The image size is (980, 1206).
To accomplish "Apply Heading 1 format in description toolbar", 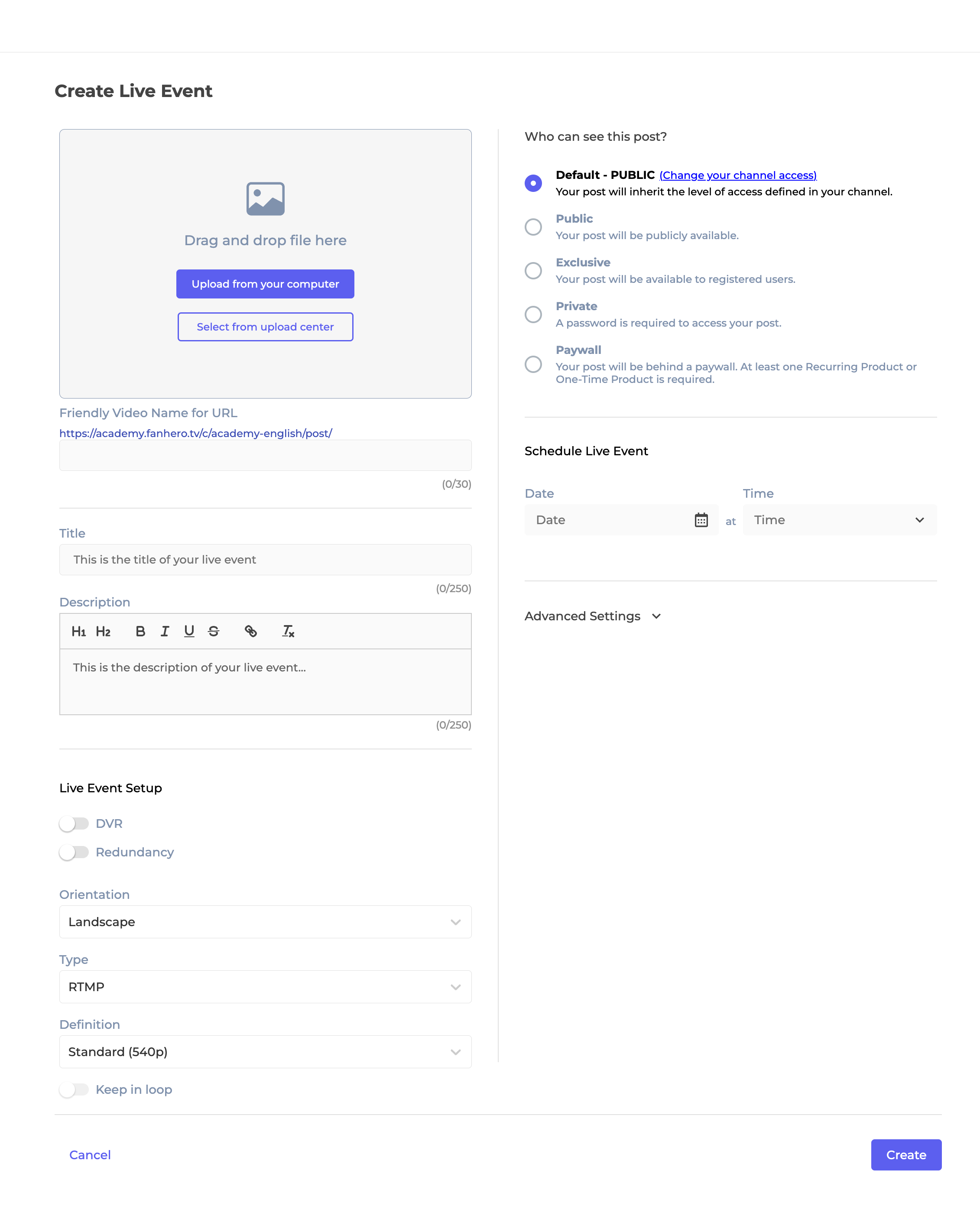I will [x=78, y=632].
